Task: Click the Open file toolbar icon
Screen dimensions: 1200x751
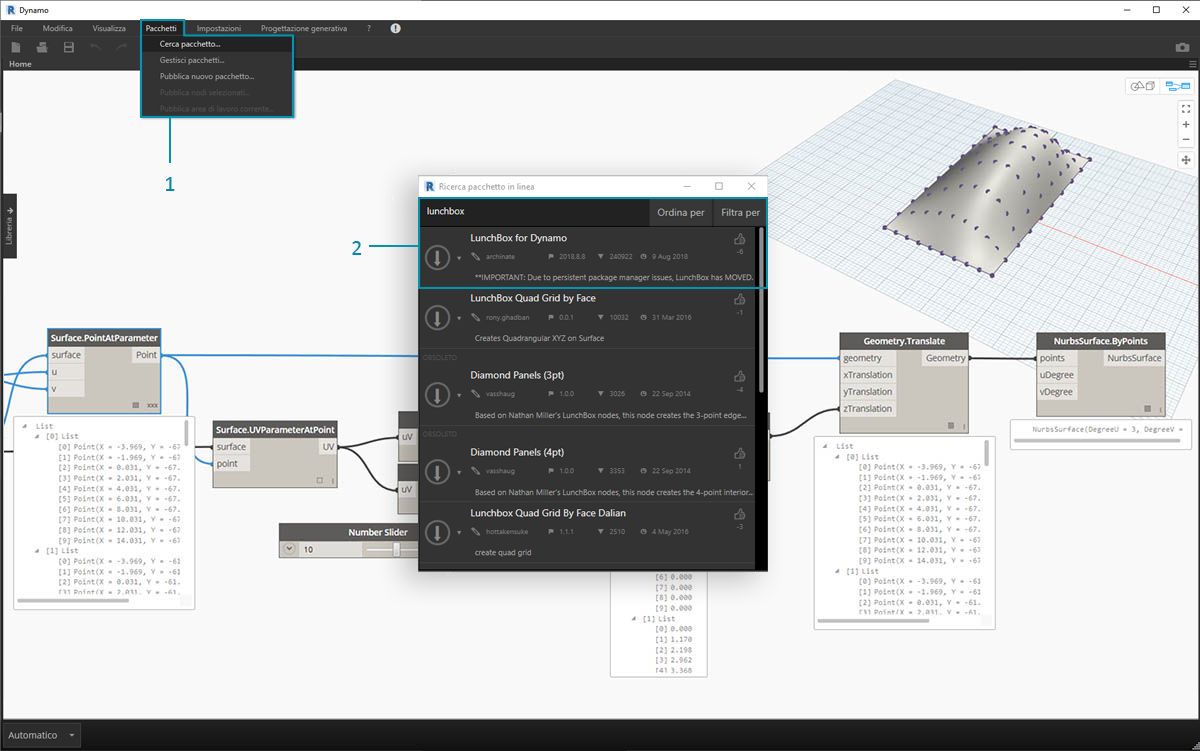Action: [x=43, y=47]
